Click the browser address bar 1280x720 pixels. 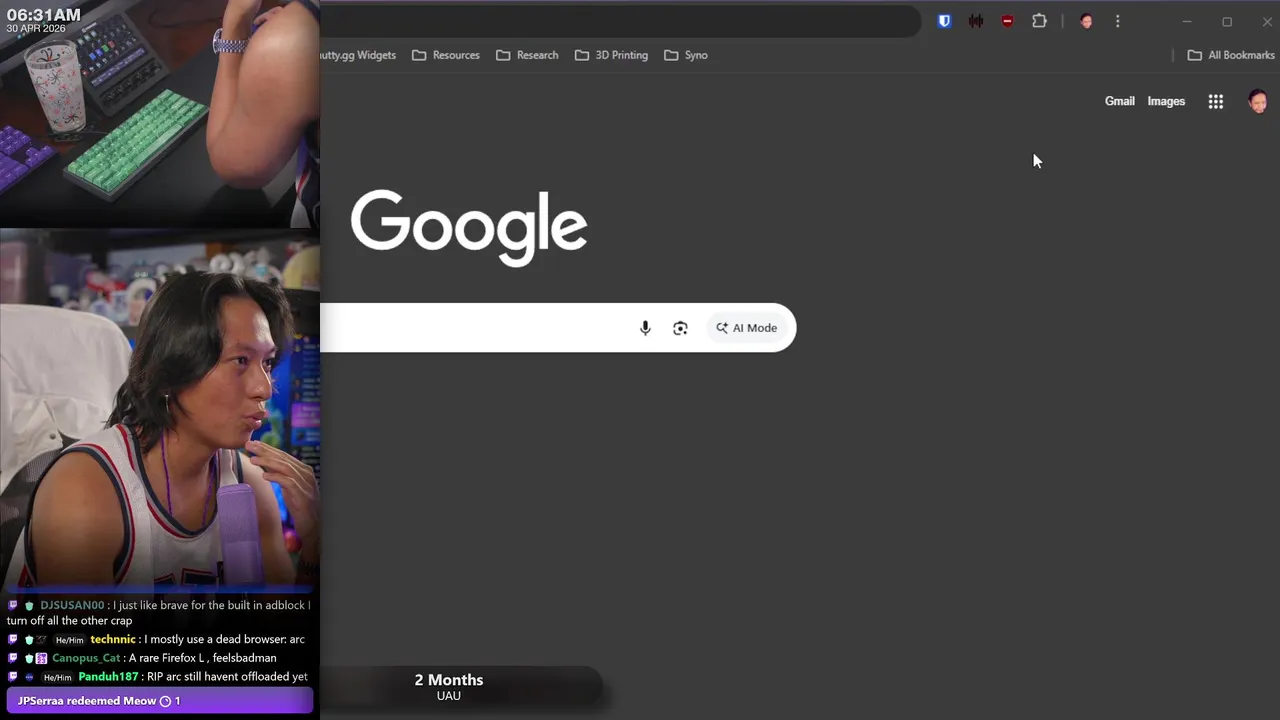[x=620, y=21]
